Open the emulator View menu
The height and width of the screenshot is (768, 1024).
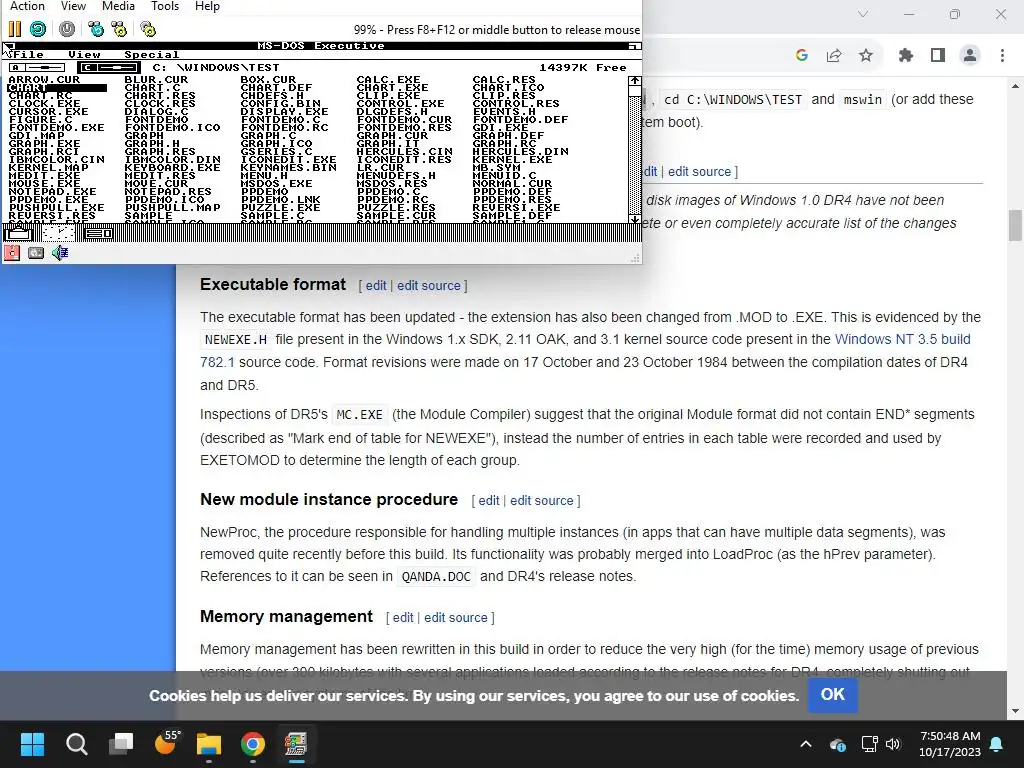[73, 6]
